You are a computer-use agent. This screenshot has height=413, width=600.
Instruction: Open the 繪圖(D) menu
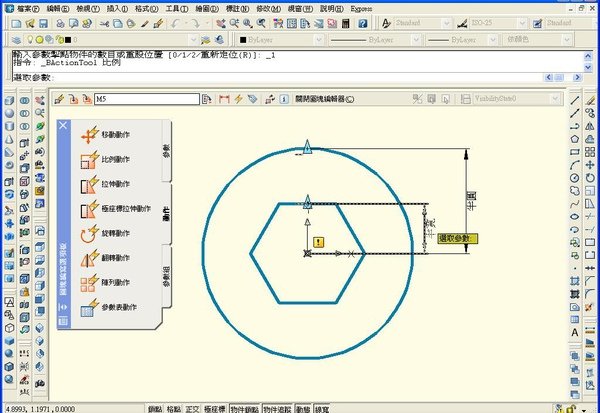pos(207,8)
